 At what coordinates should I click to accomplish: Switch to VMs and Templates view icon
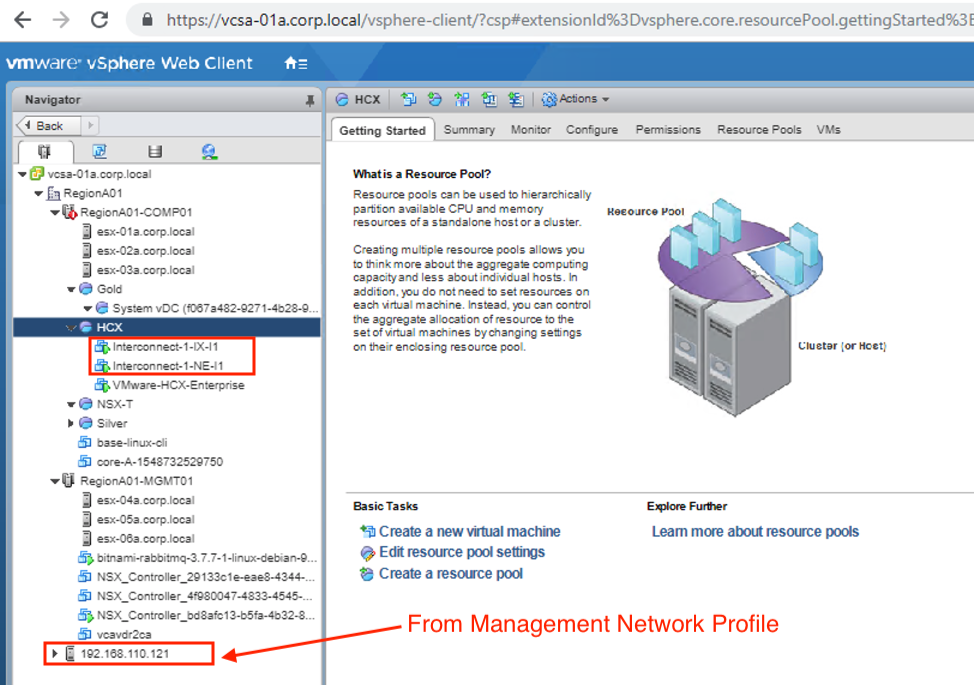tap(99, 151)
